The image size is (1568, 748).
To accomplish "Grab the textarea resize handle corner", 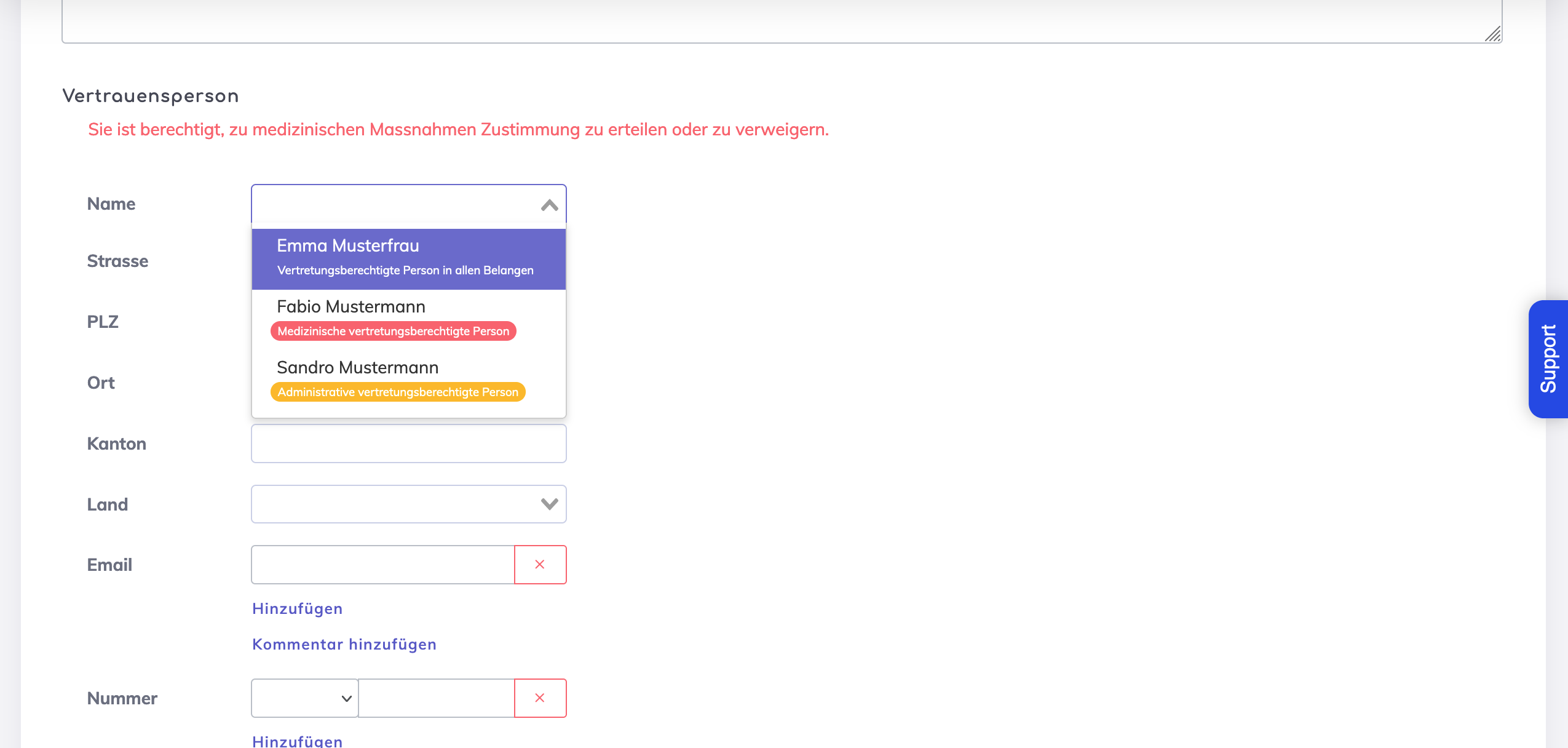I will click(x=1492, y=34).
